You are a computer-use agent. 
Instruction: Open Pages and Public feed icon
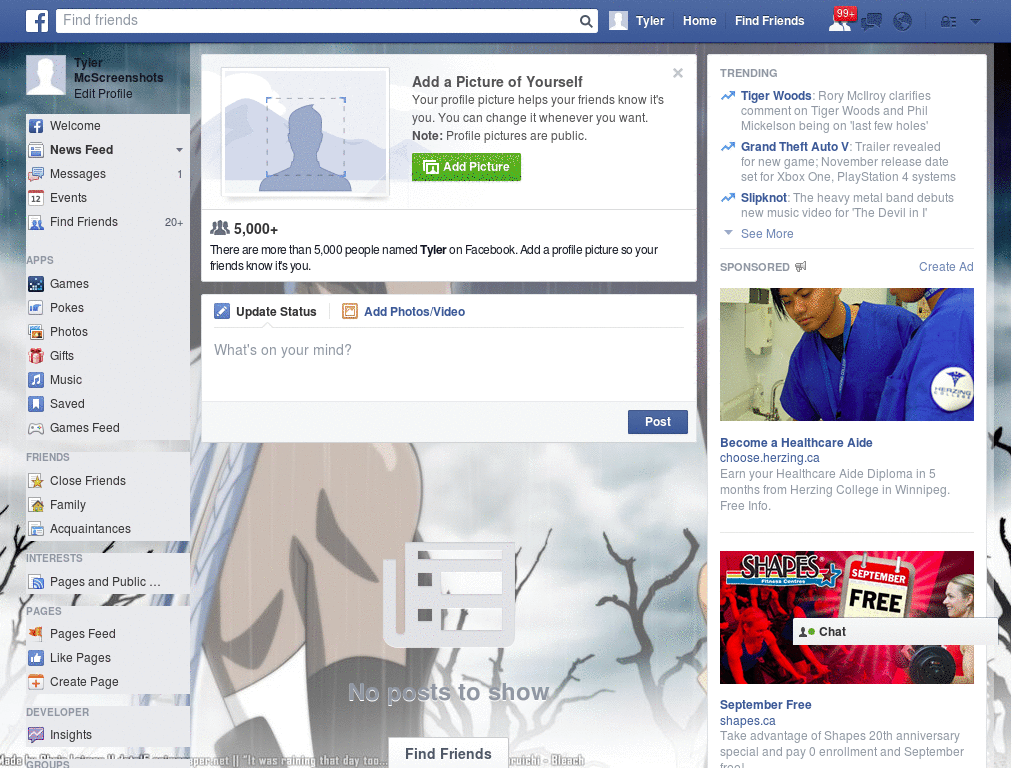click(x=36, y=582)
